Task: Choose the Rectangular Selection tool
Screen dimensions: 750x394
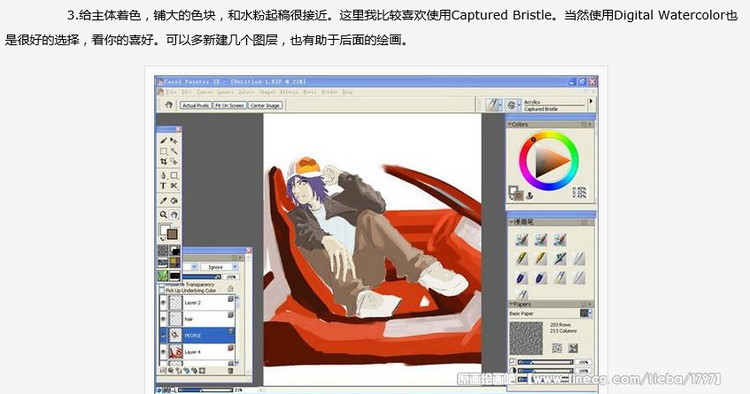Action: [x=164, y=151]
